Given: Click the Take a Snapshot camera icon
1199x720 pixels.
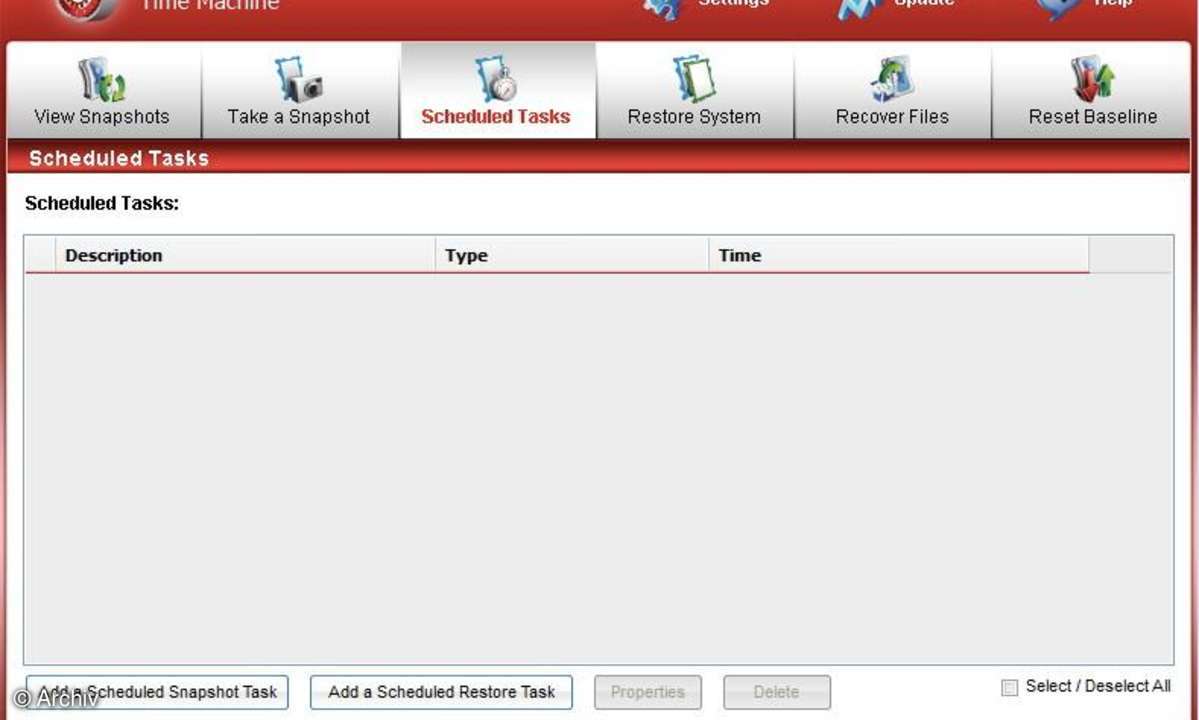Looking at the screenshot, I should [x=298, y=80].
